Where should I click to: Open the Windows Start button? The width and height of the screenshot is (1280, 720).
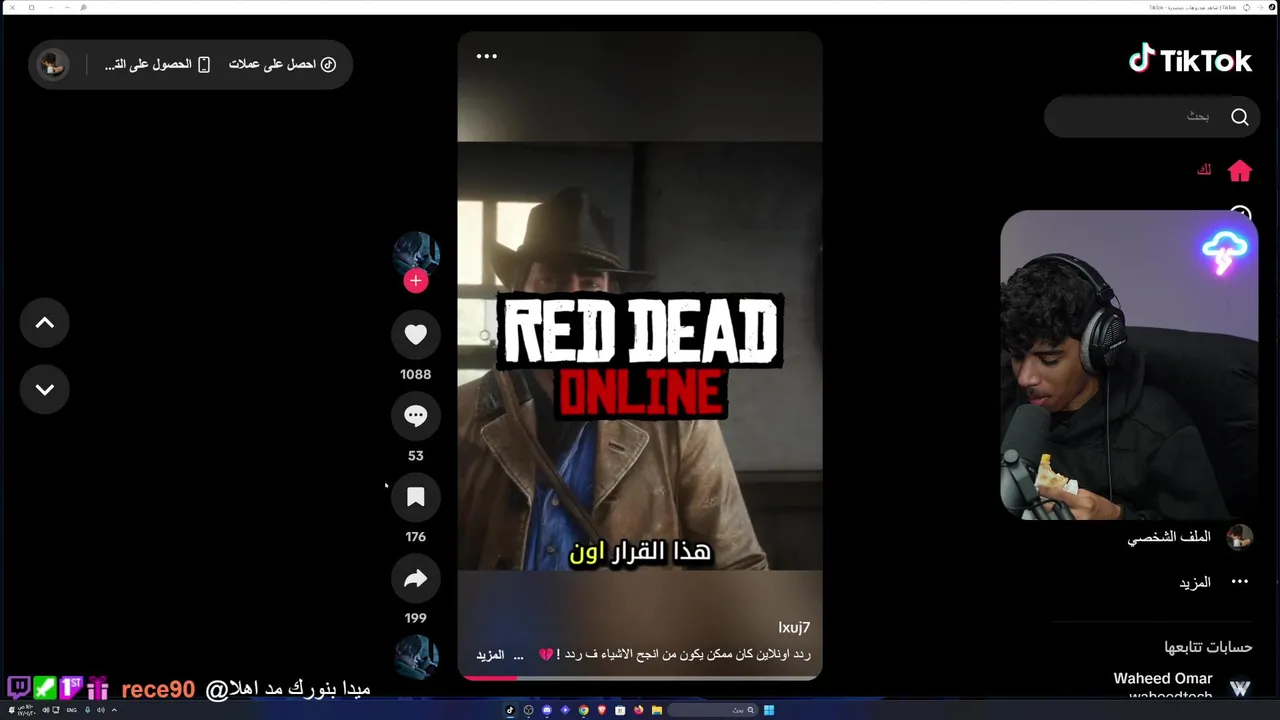(769, 710)
